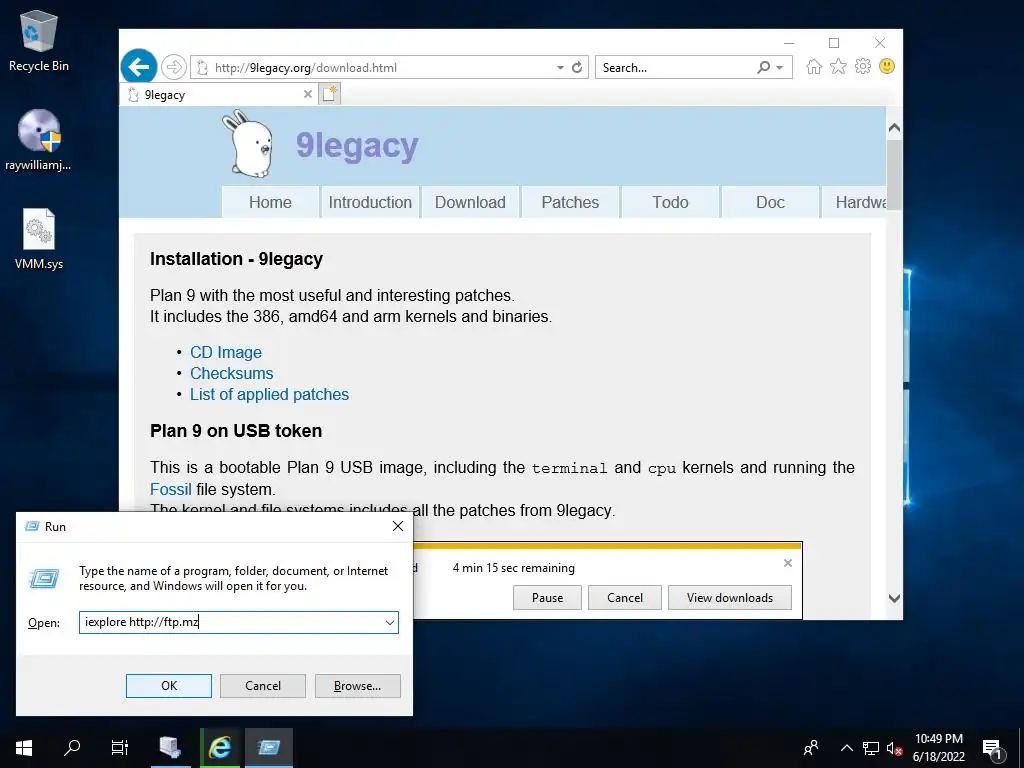Open the Patches navigation tab
The width and height of the screenshot is (1024, 768).
coord(570,202)
